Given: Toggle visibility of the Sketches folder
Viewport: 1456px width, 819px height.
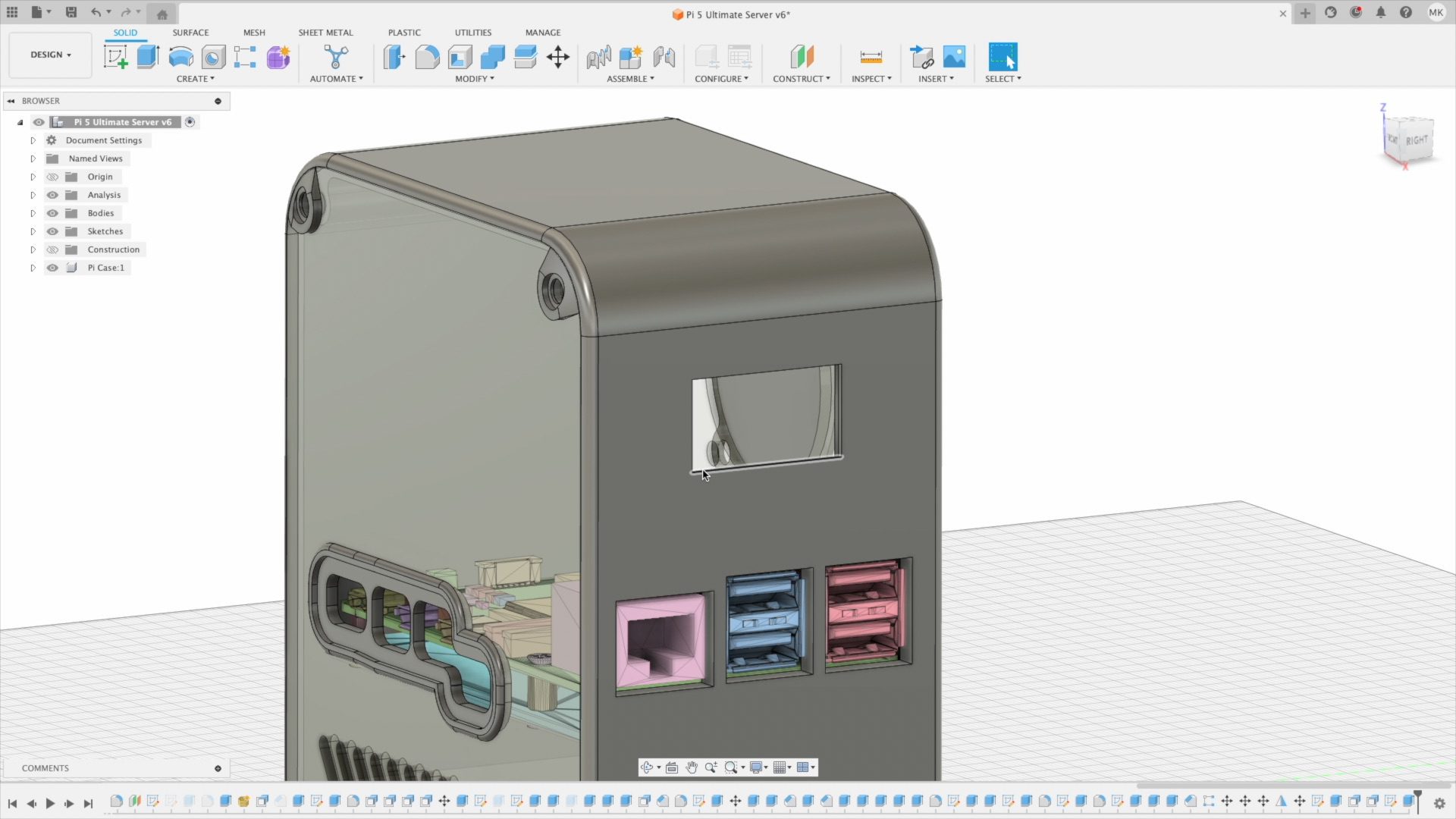Looking at the screenshot, I should pyautogui.click(x=52, y=231).
